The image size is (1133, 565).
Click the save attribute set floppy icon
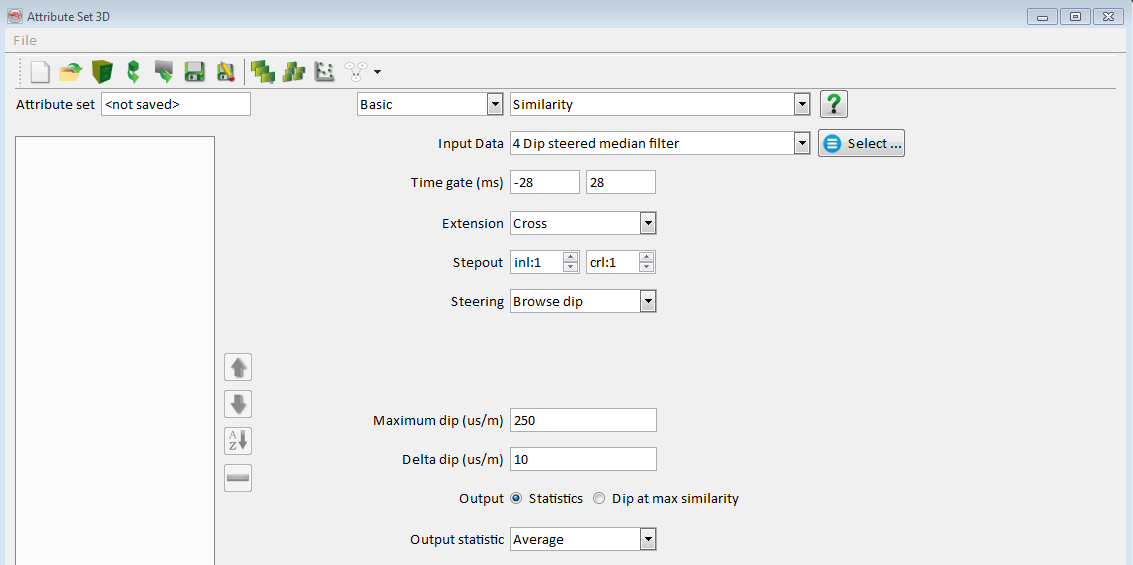coord(194,72)
